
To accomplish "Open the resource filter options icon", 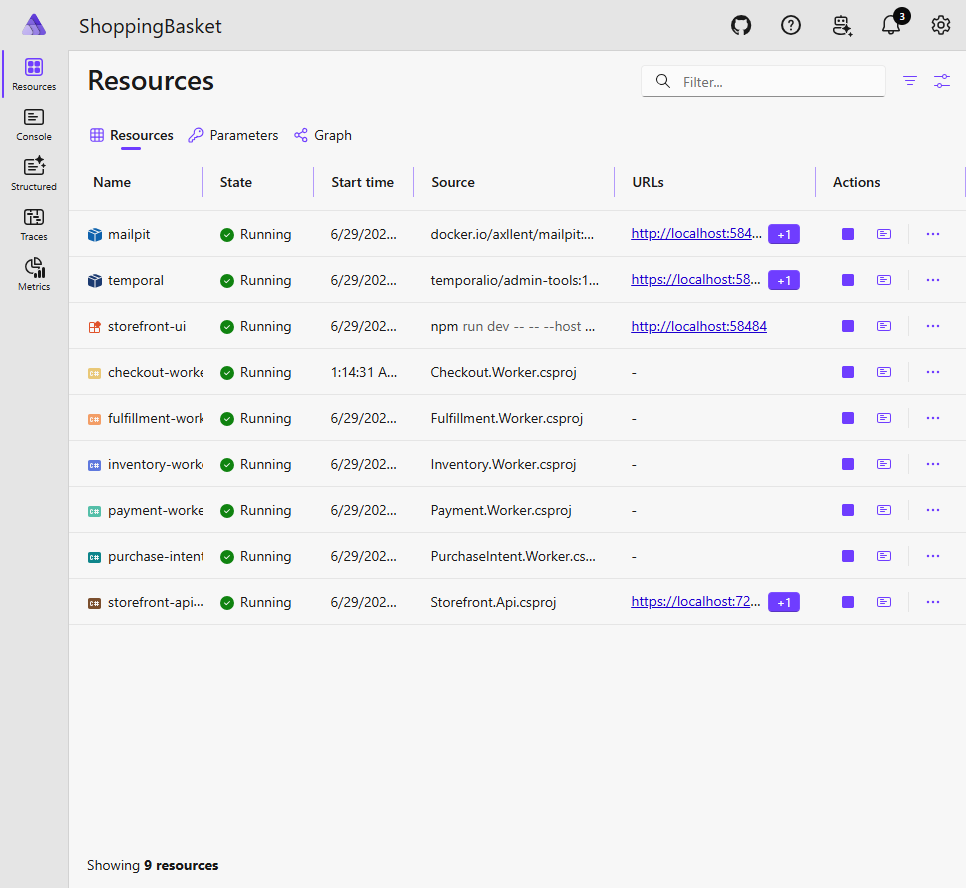I will [909, 81].
